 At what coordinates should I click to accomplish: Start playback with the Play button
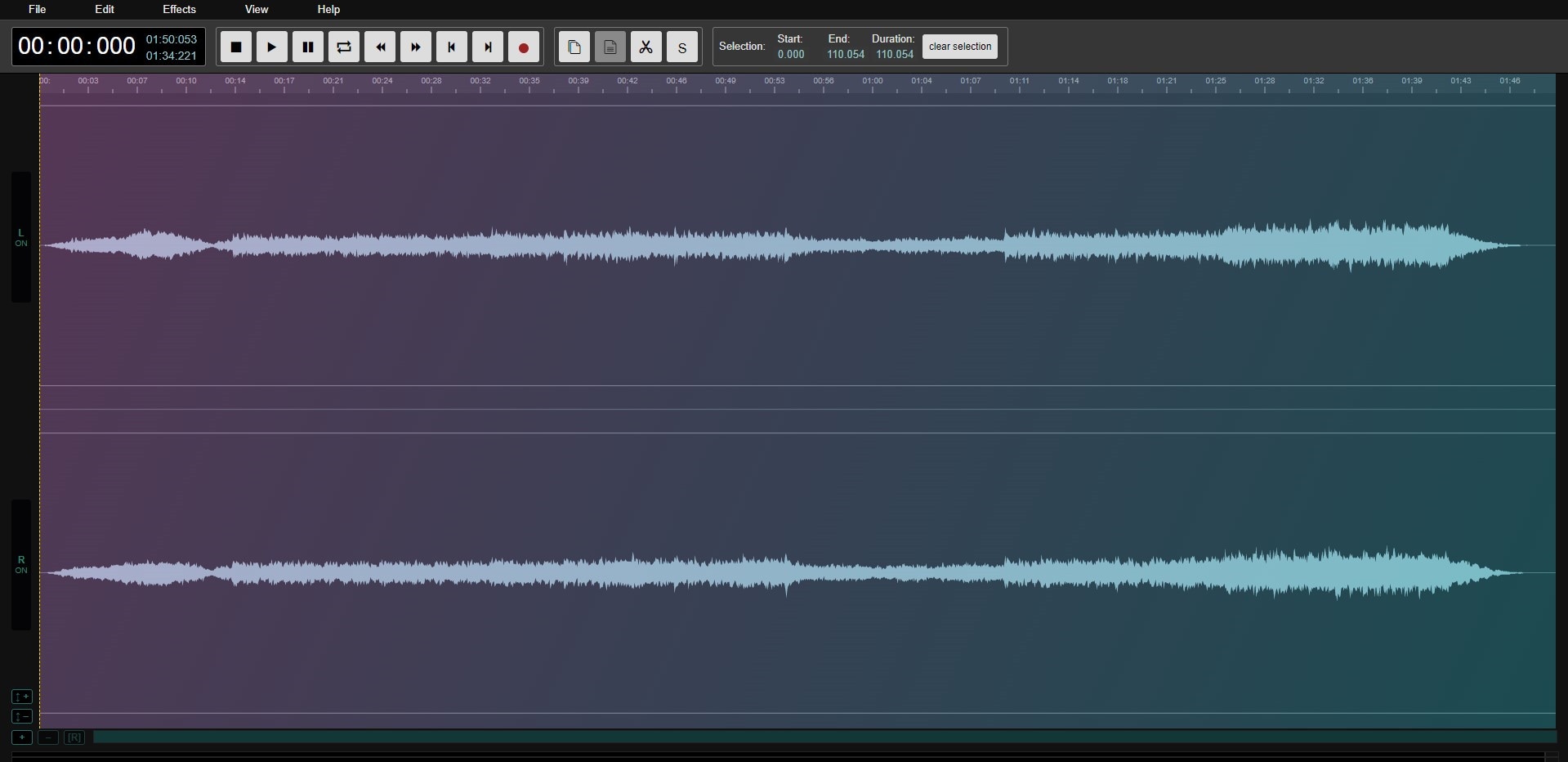(x=272, y=47)
